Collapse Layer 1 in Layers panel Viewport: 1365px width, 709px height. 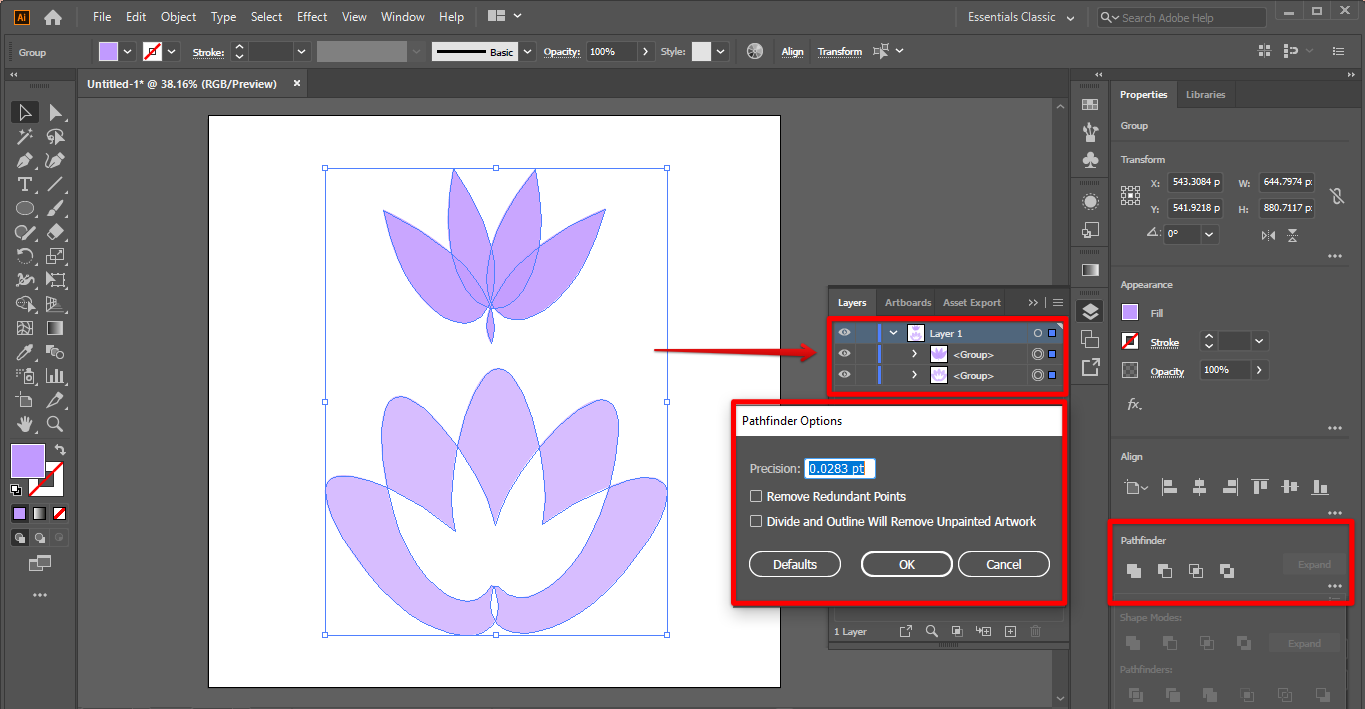(x=893, y=333)
